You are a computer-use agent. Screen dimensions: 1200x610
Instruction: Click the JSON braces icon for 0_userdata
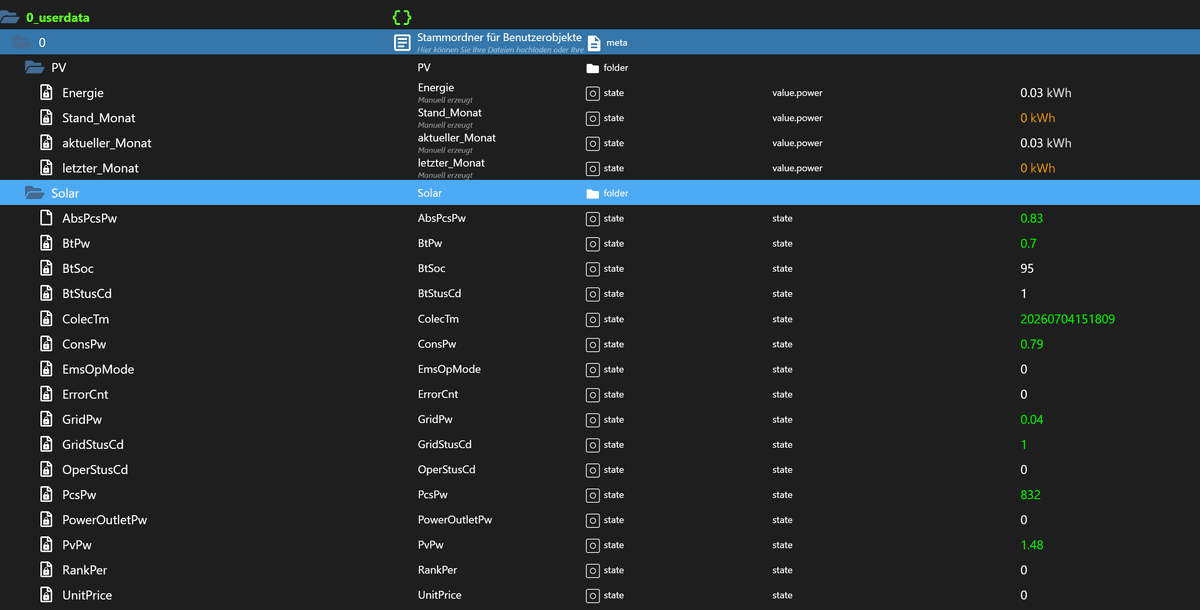pyautogui.click(x=402, y=18)
